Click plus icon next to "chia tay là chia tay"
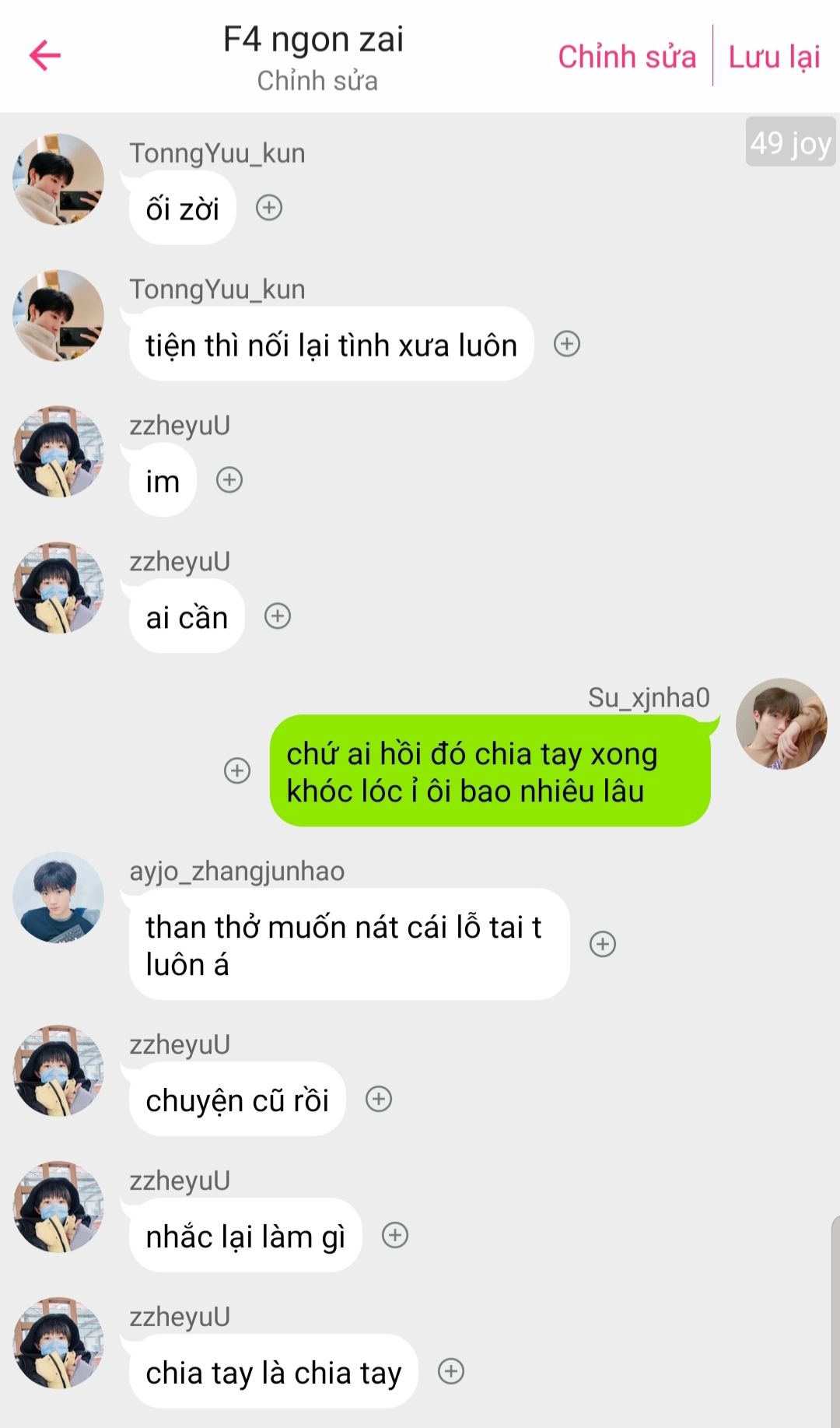The width and height of the screenshot is (840, 1428). click(x=451, y=1371)
